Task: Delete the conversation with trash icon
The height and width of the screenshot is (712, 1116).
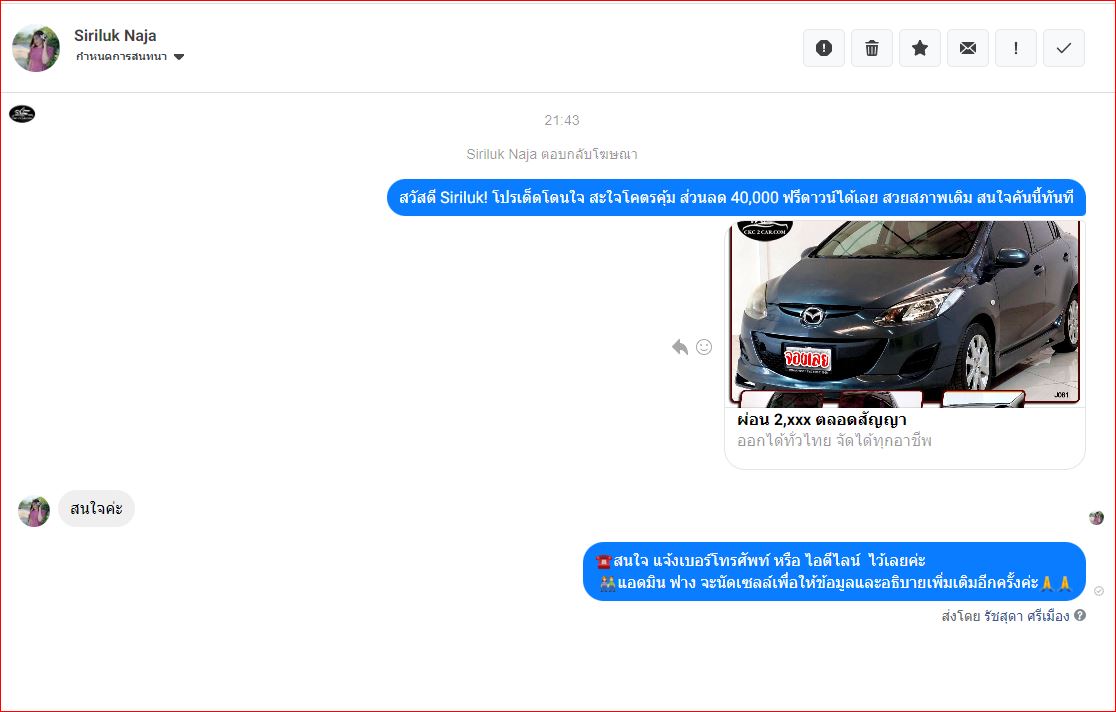Action: click(x=872, y=48)
